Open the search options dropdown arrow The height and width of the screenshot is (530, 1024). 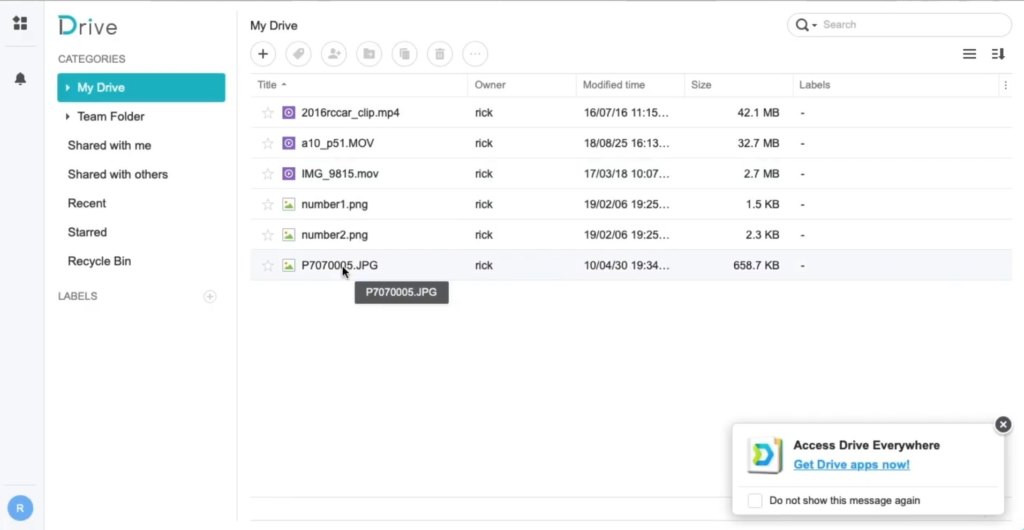[x=815, y=25]
